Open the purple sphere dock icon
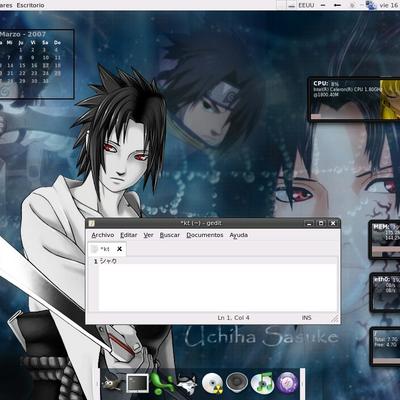400x400 pixels. tap(287, 383)
